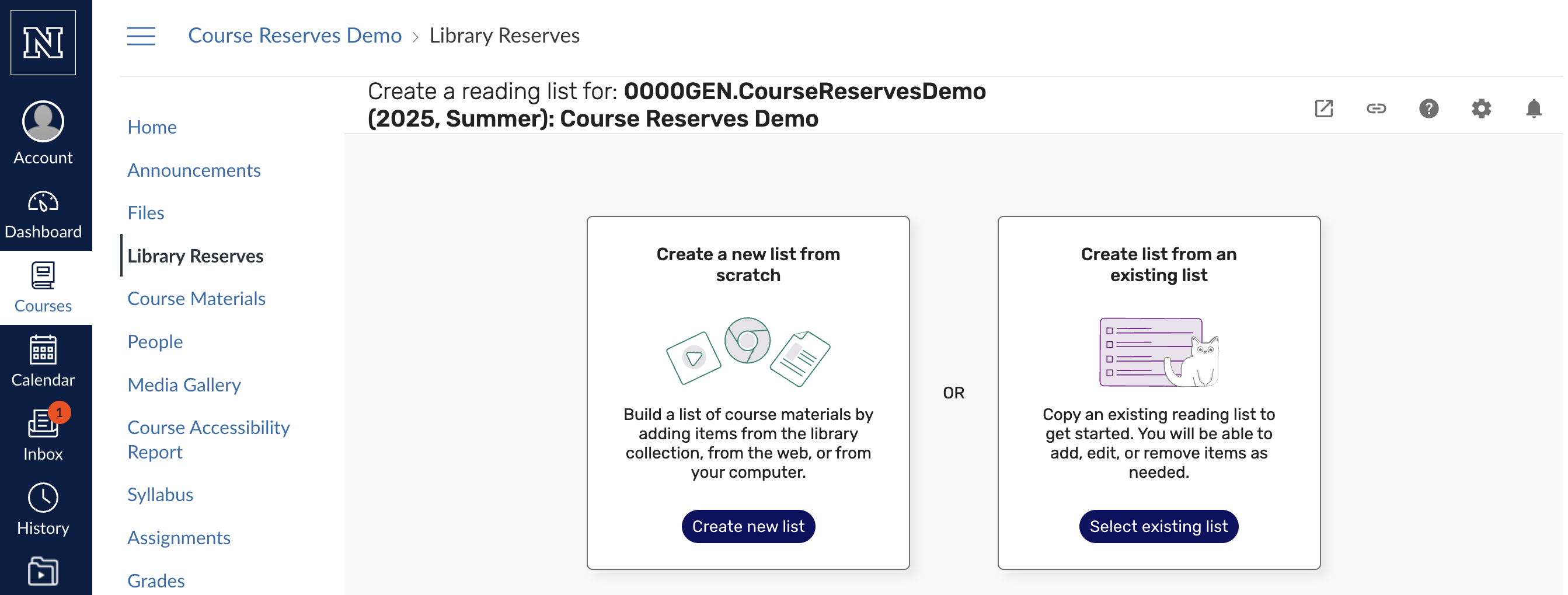
Task: Open Course Materials in the course menu
Action: pyautogui.click(x=196, y=298)
